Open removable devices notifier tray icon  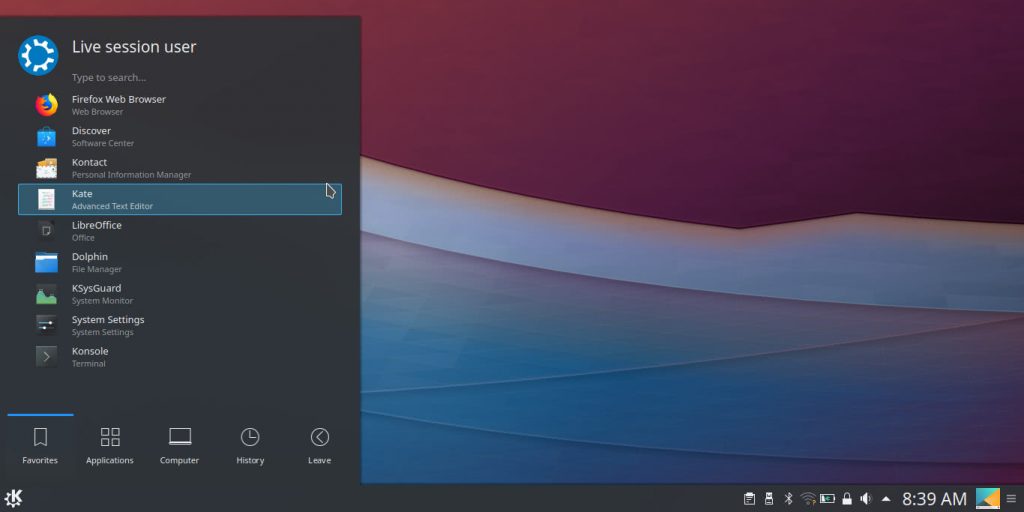[769, 499]
